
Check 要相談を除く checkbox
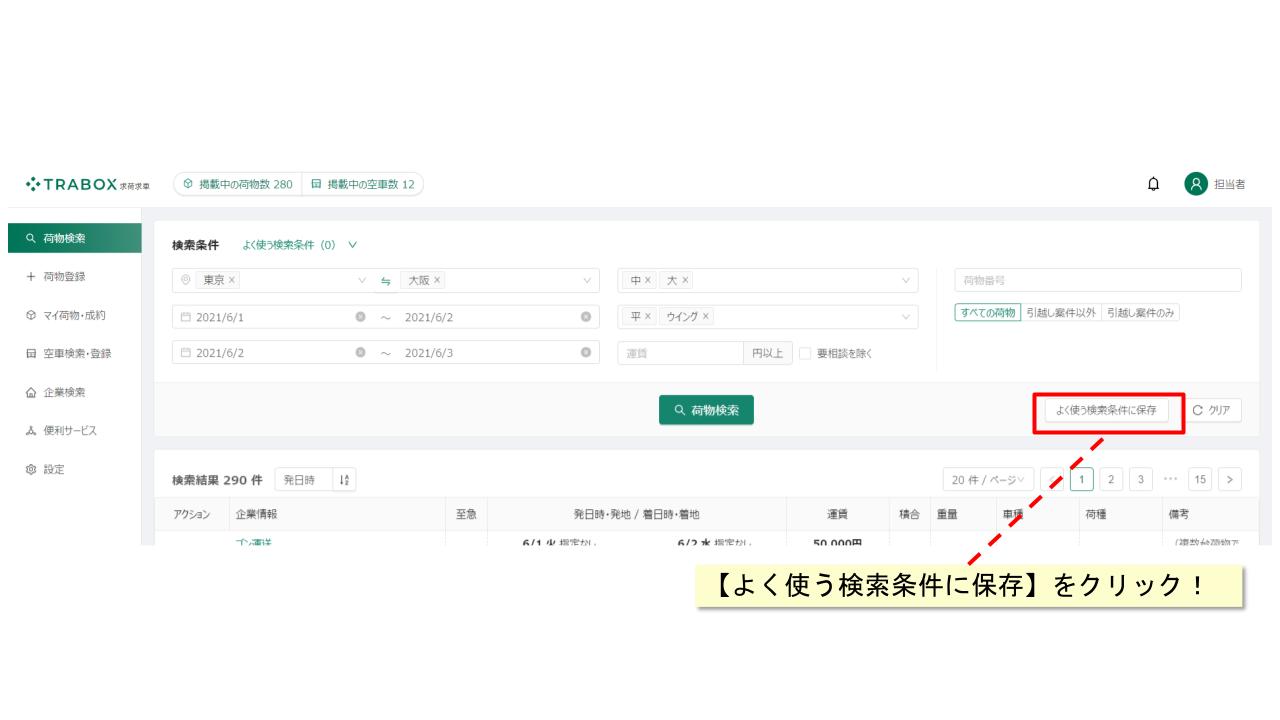point(806,353)
